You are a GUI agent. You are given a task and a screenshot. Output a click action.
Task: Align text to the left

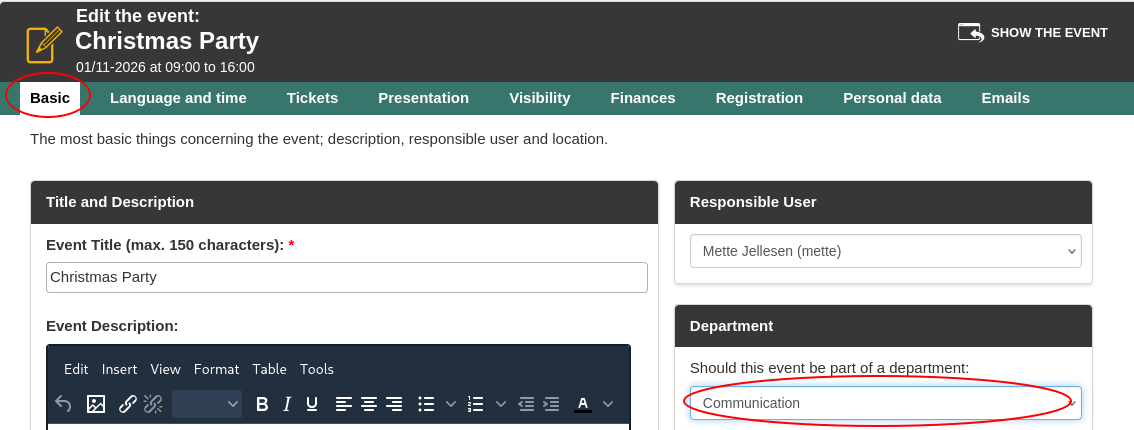tap(344, 404)
